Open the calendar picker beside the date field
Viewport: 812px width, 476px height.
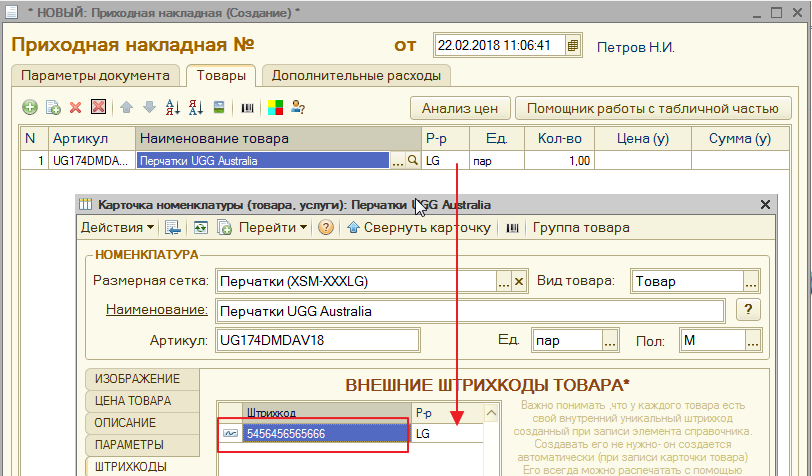click(x=573, y=46)
